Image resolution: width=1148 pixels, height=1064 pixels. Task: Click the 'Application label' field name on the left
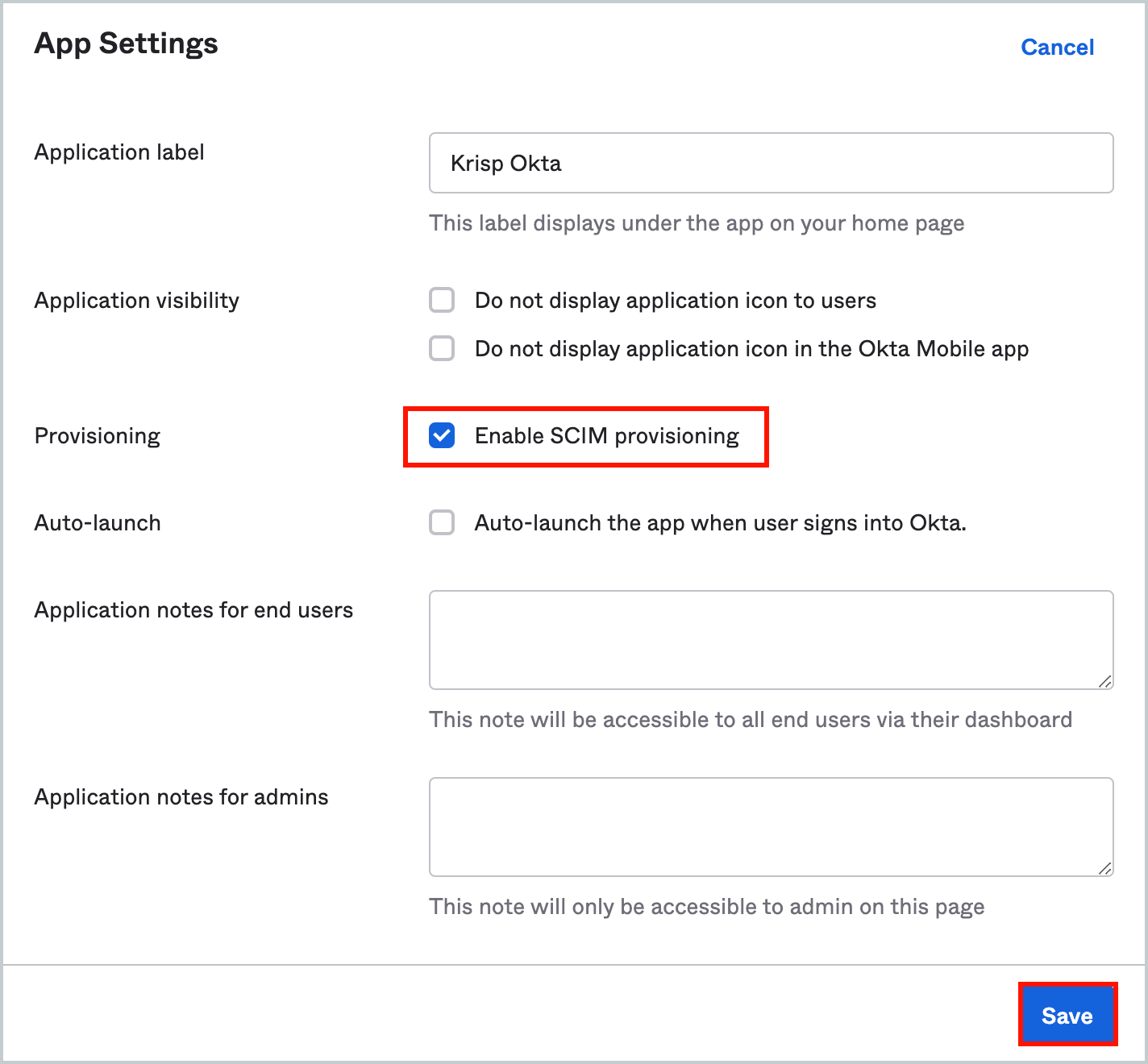pos(119,152)
